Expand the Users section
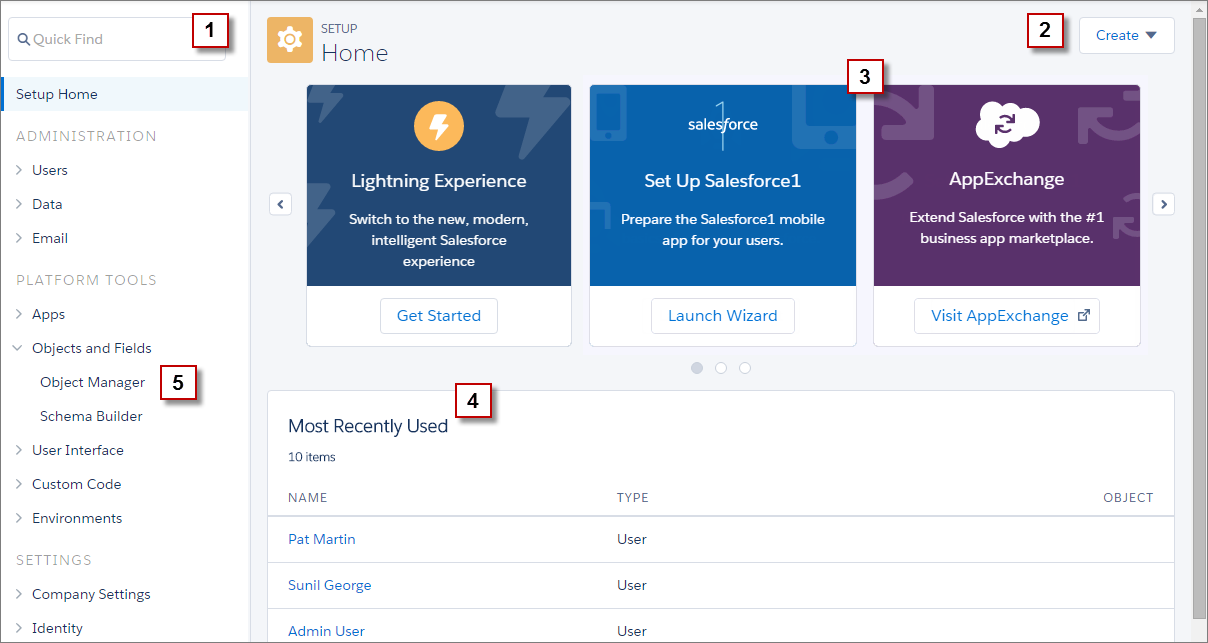1208x643 pixels. click(19, 170)
